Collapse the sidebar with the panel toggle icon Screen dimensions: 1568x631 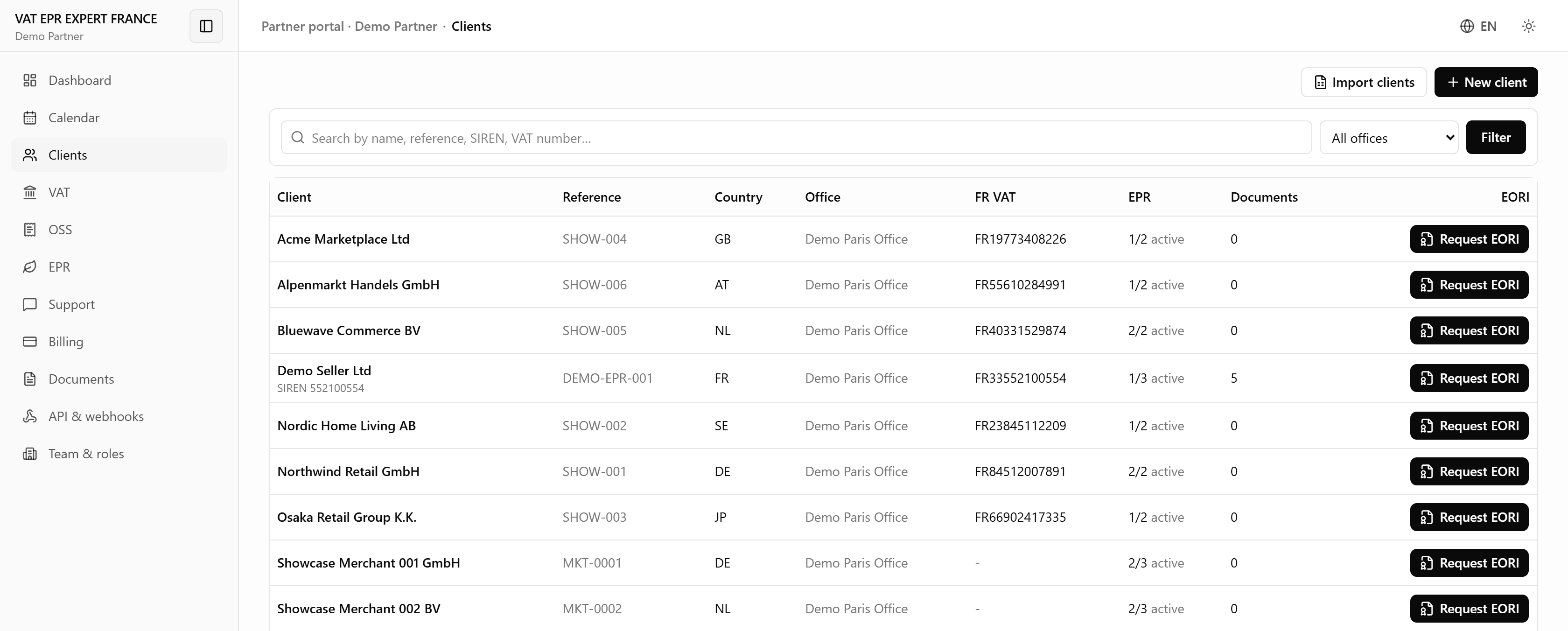[x=206, y=26]
